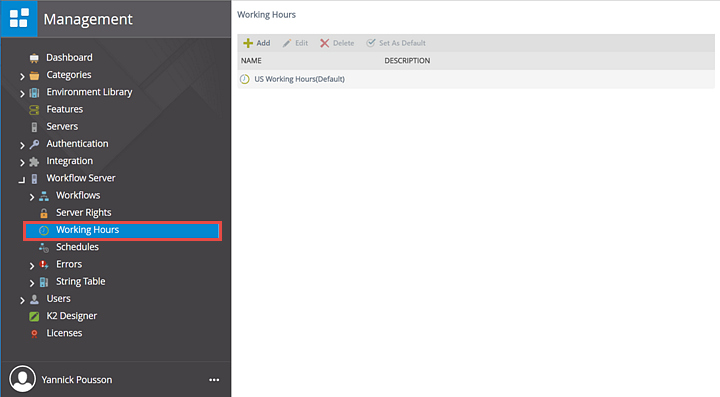720x397 pixels.
Task: Expand the Workflows tree node
Action: [x=32, y=197]
